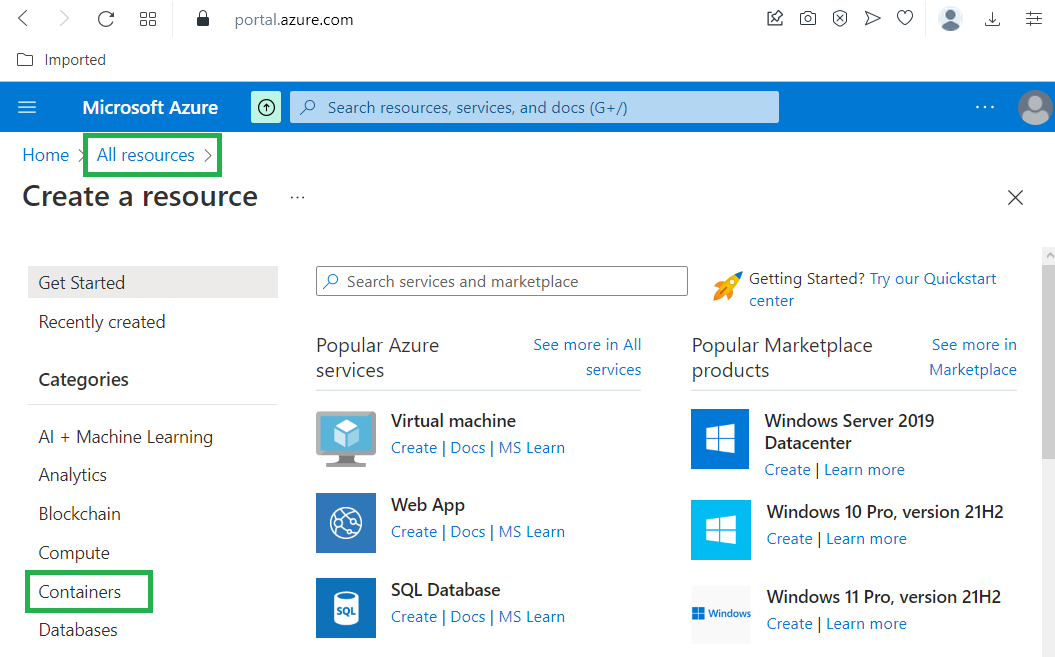Click the upgrade arrow icon in header
The image size is (1055, 657).
click(x=266, y=107)
